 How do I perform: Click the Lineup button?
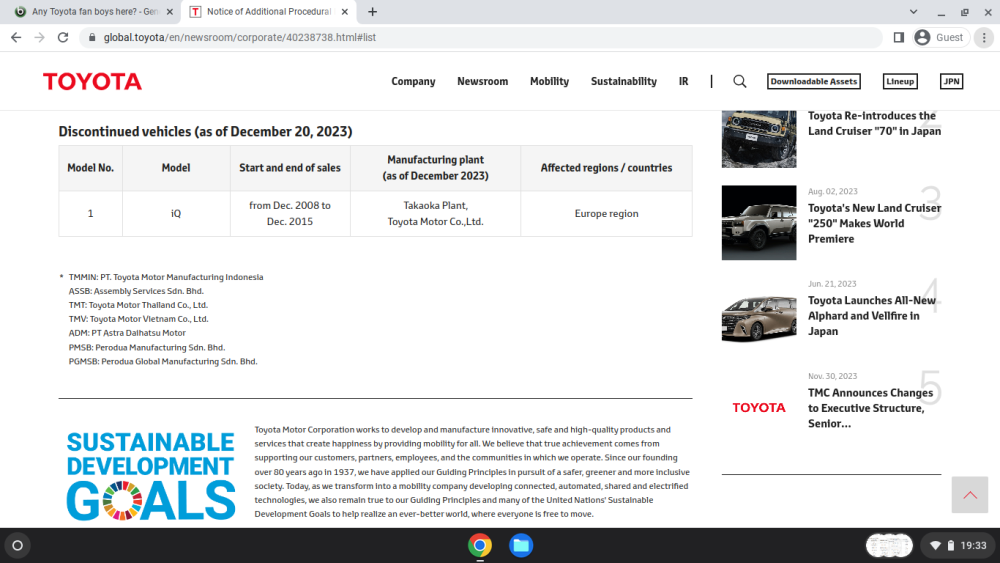coord(900,82)
